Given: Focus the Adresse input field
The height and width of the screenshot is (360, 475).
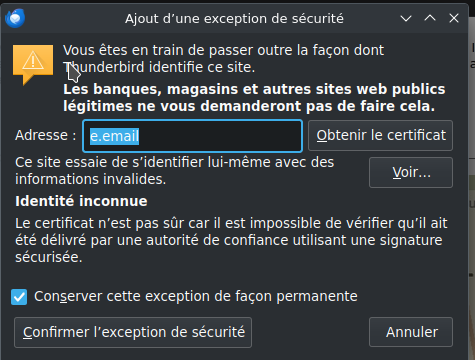Looking at the screenshot, I should click(x=192, y=136).
